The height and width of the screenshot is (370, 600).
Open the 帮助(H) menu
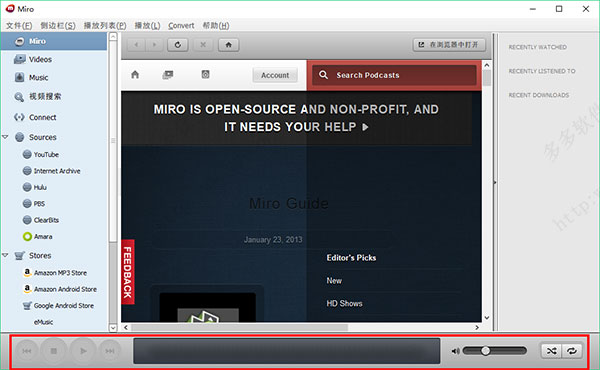point(216,26)
